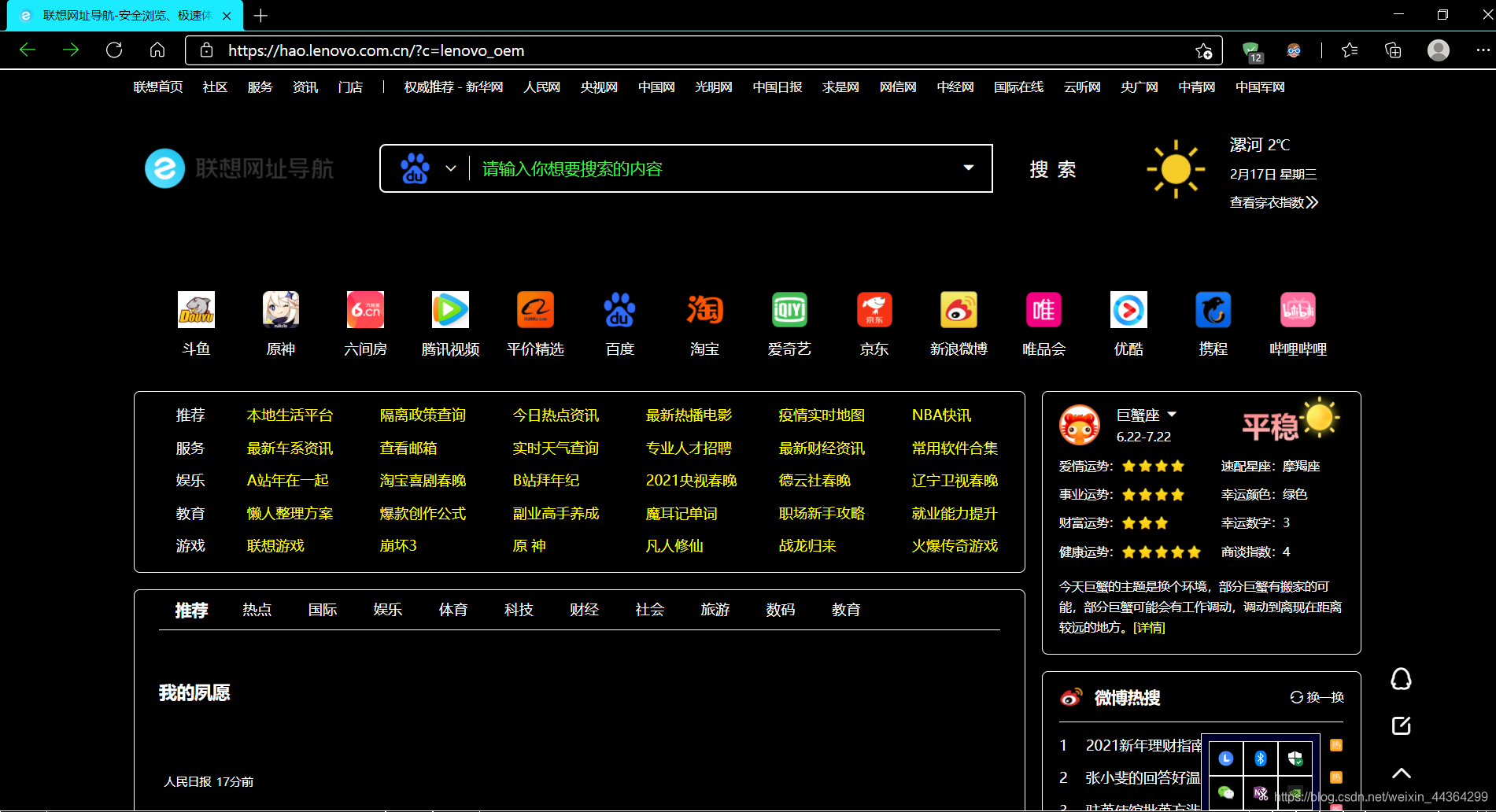Image resolution: width=1496 pixels, height=812 pixels.
Task: Click the 联想网址导航 logo
Action: coord(239,168)
